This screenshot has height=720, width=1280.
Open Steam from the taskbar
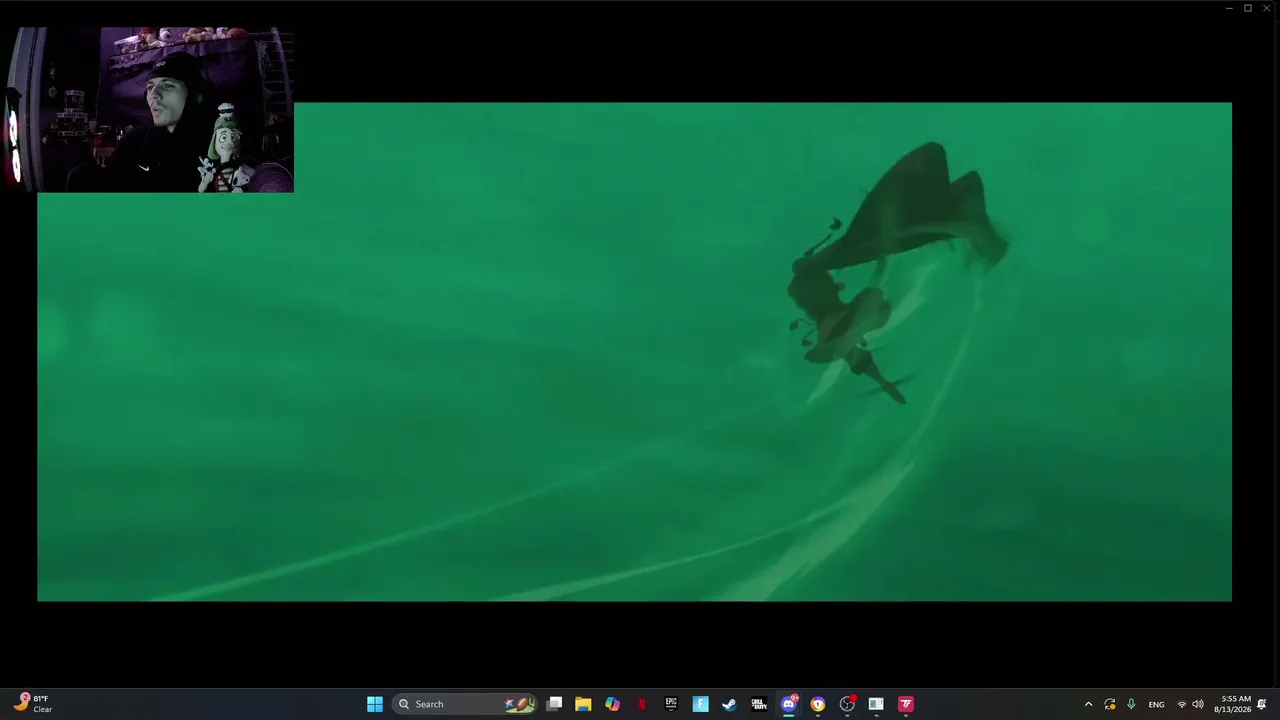(x=729, y=704)
